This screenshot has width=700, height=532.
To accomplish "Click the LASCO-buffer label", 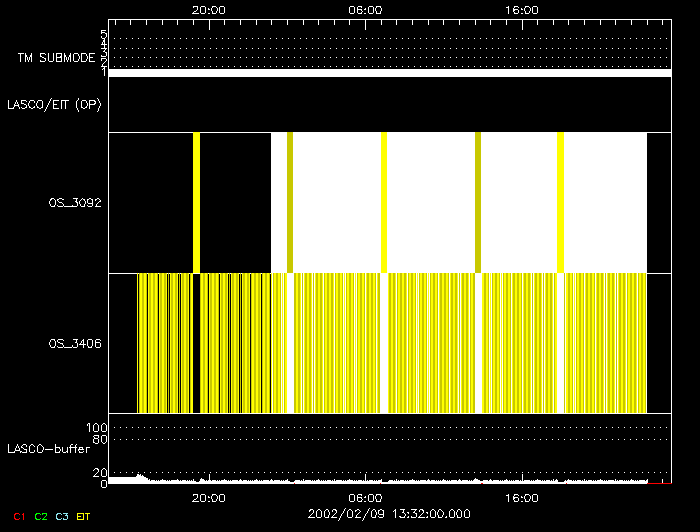I will [49, 449].
